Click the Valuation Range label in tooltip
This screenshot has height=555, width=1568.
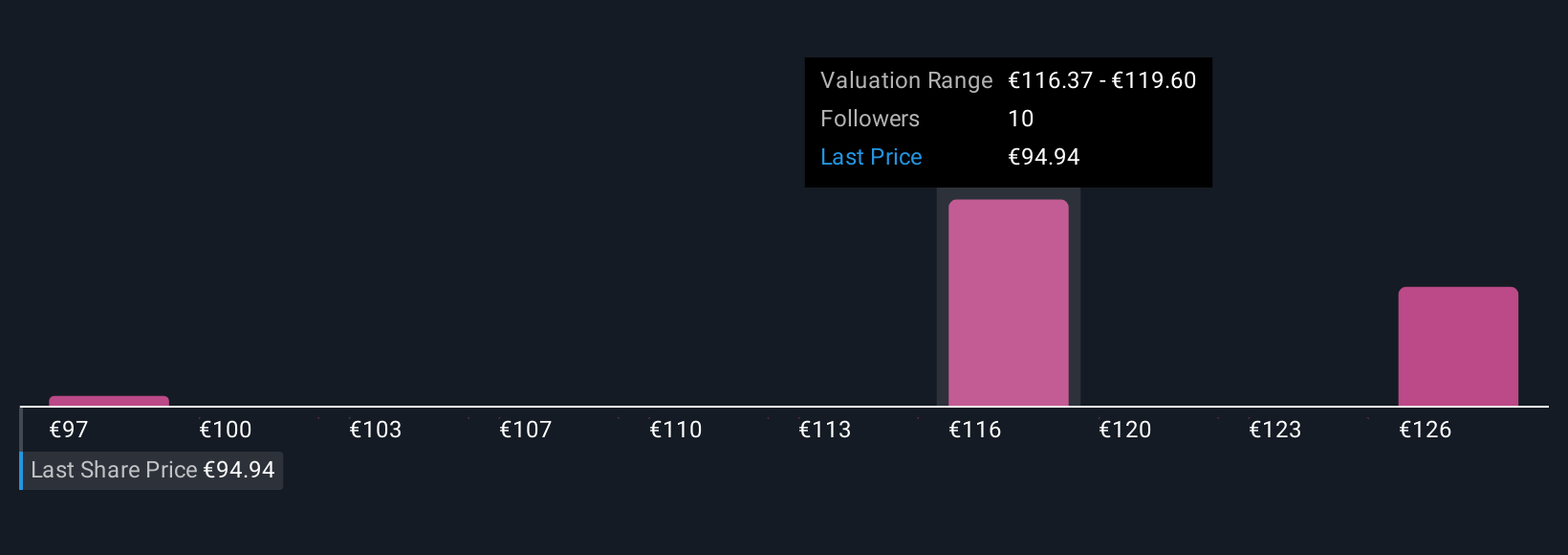pyautogui.click(x=906, y=80)
